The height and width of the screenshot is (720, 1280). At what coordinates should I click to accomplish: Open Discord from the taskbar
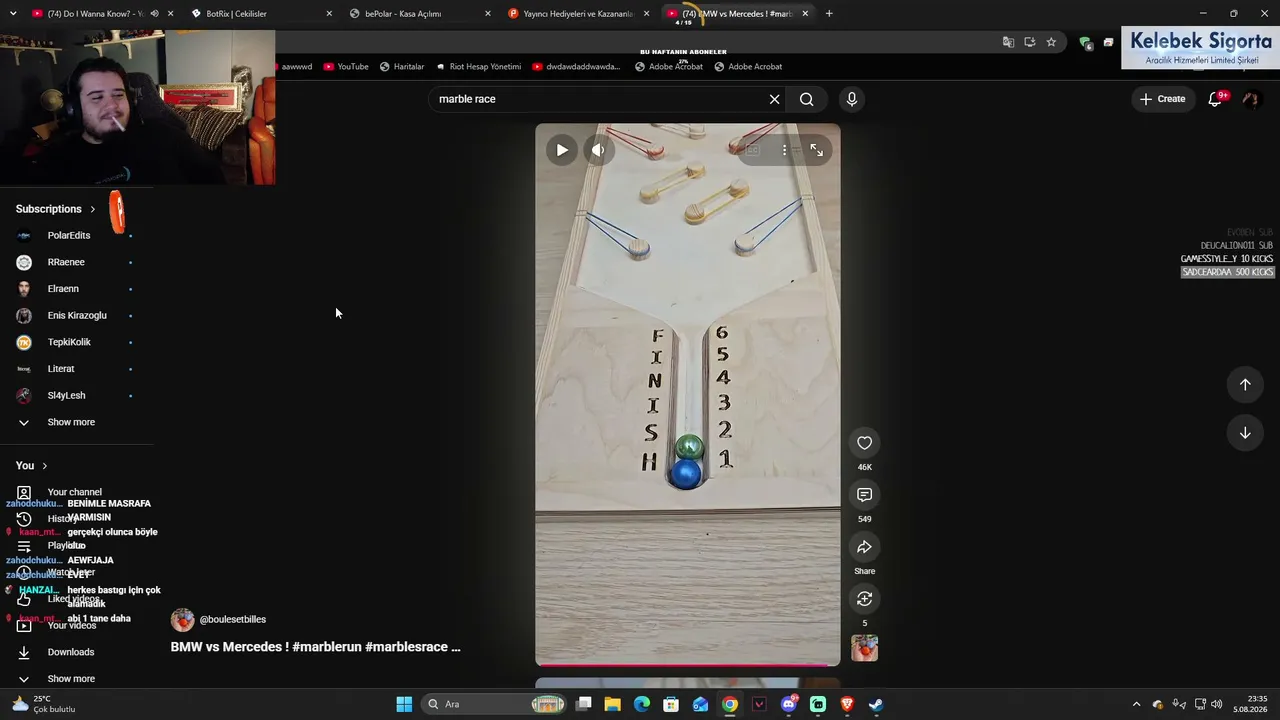pyautogui.click(x=789, y=704)
